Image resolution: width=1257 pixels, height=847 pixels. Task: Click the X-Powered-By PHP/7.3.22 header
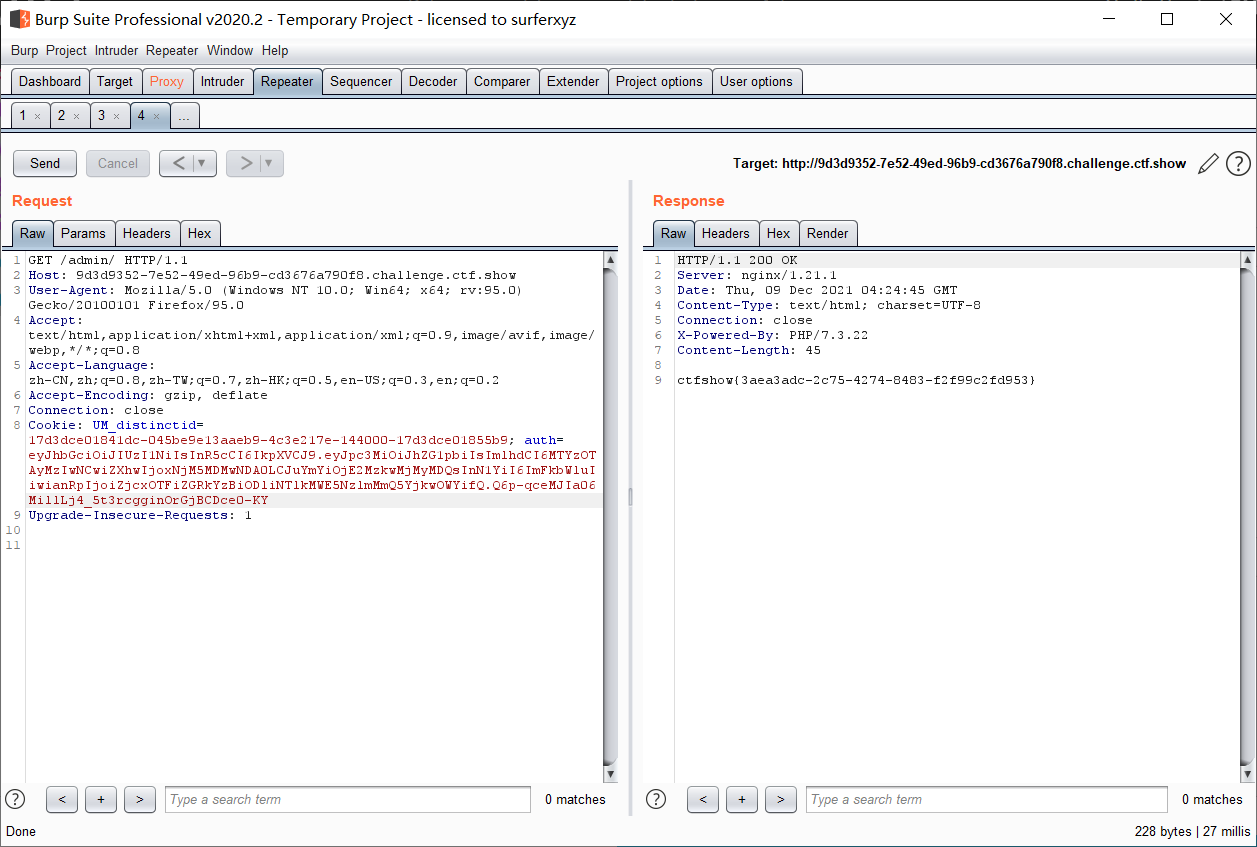coord(772,335)
